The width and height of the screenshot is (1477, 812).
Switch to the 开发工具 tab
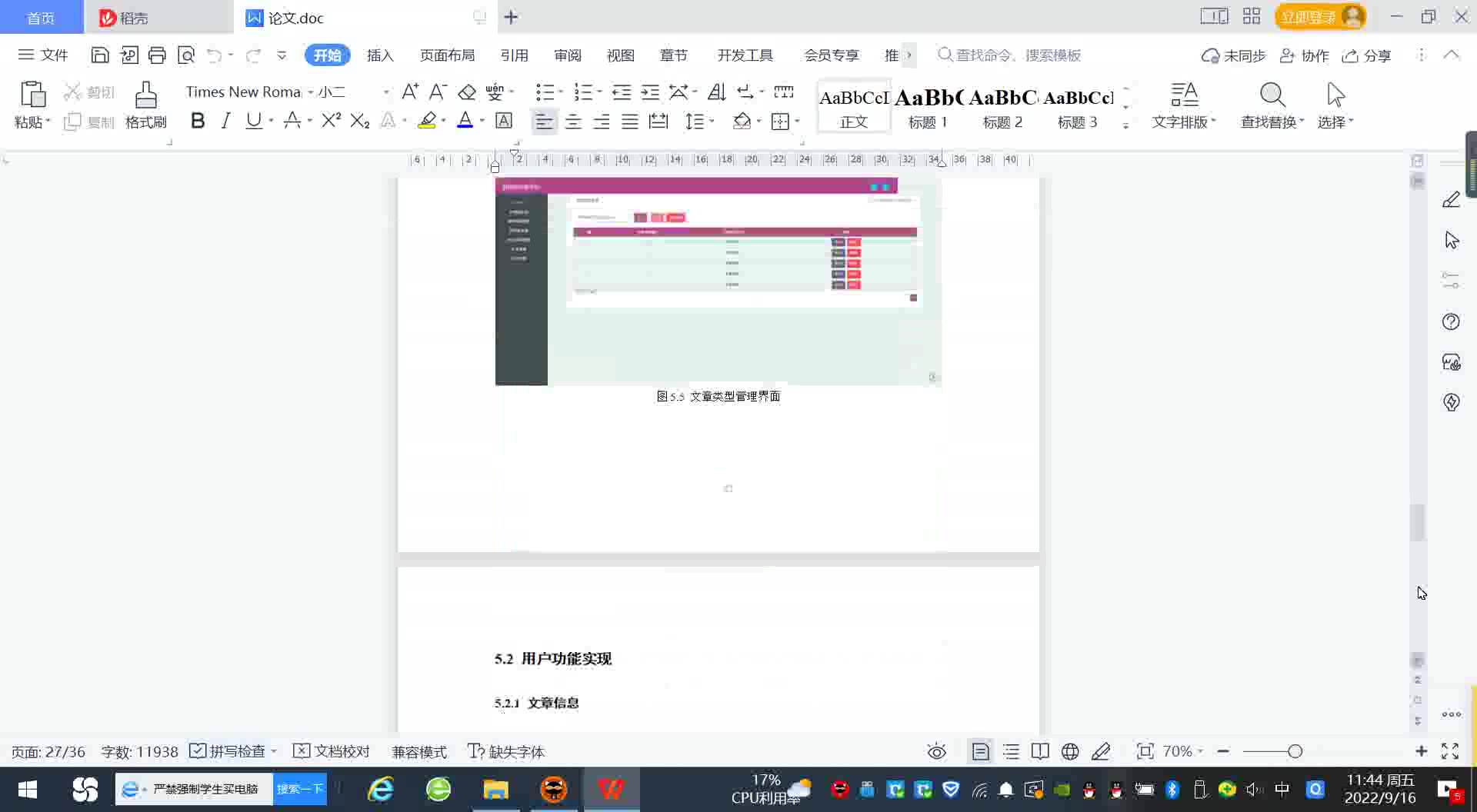click(745, 55)
